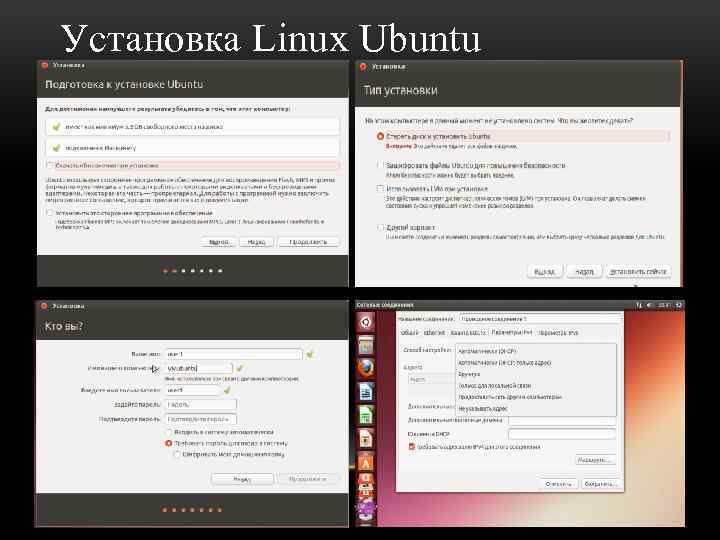Click the connection name field

[x=540, y=319]
